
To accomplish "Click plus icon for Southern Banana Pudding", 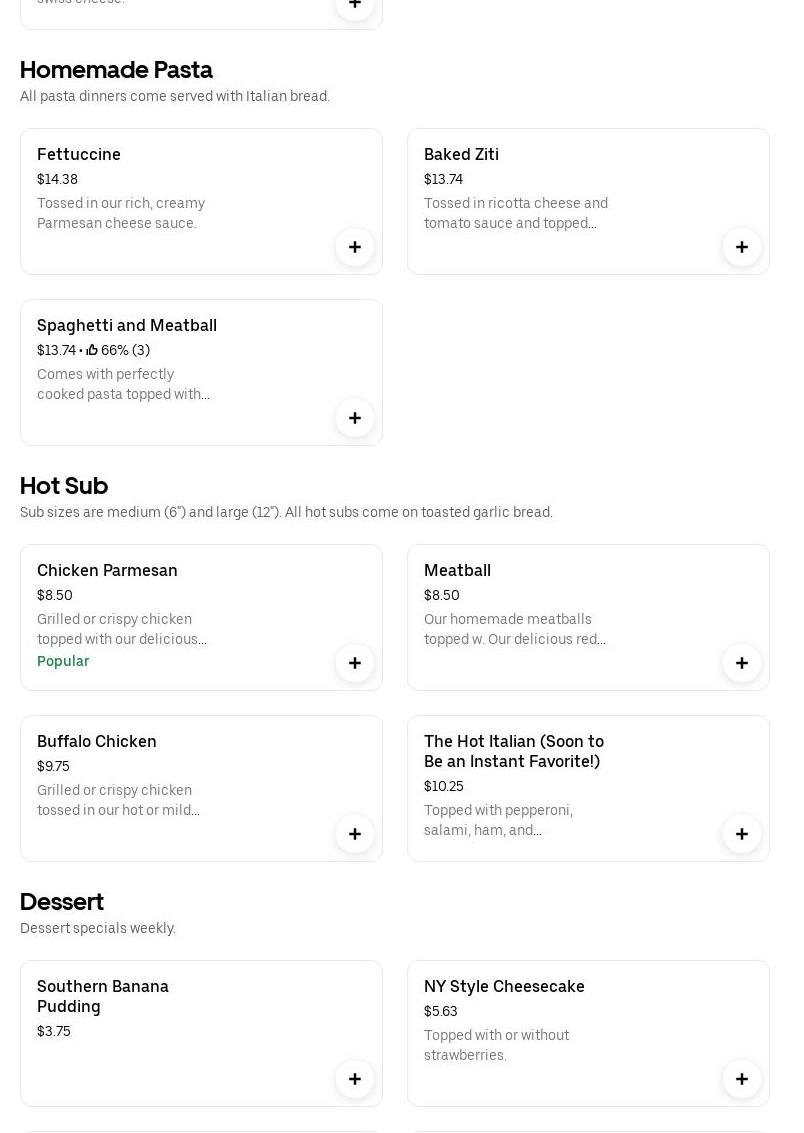I will click(355, 1079).
